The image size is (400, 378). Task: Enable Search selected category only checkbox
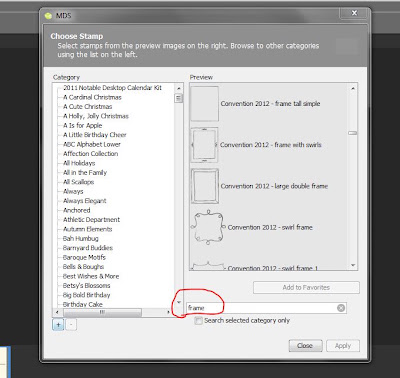[198, 321]
